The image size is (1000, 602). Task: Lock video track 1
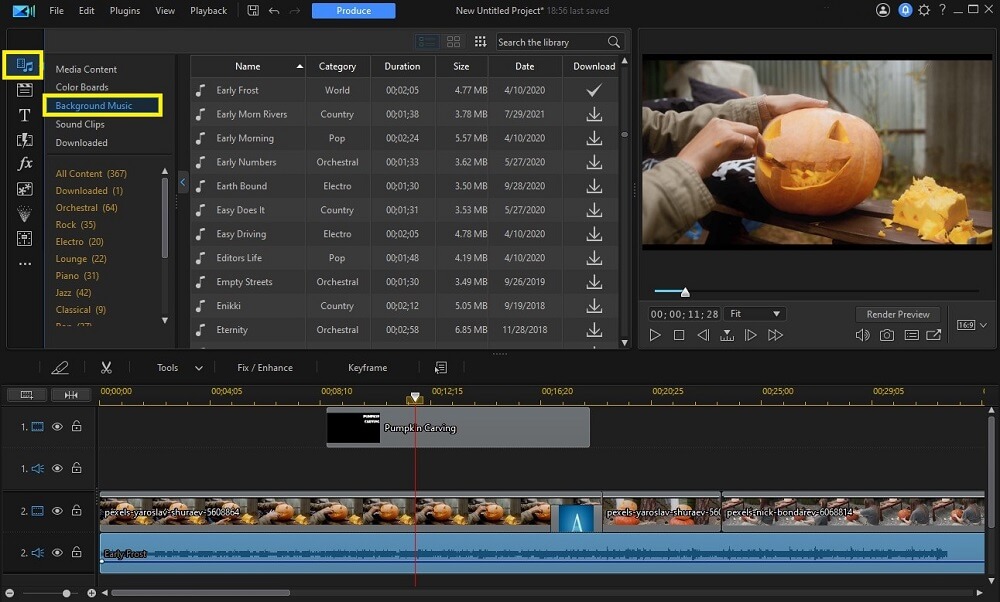click(77, 426)
